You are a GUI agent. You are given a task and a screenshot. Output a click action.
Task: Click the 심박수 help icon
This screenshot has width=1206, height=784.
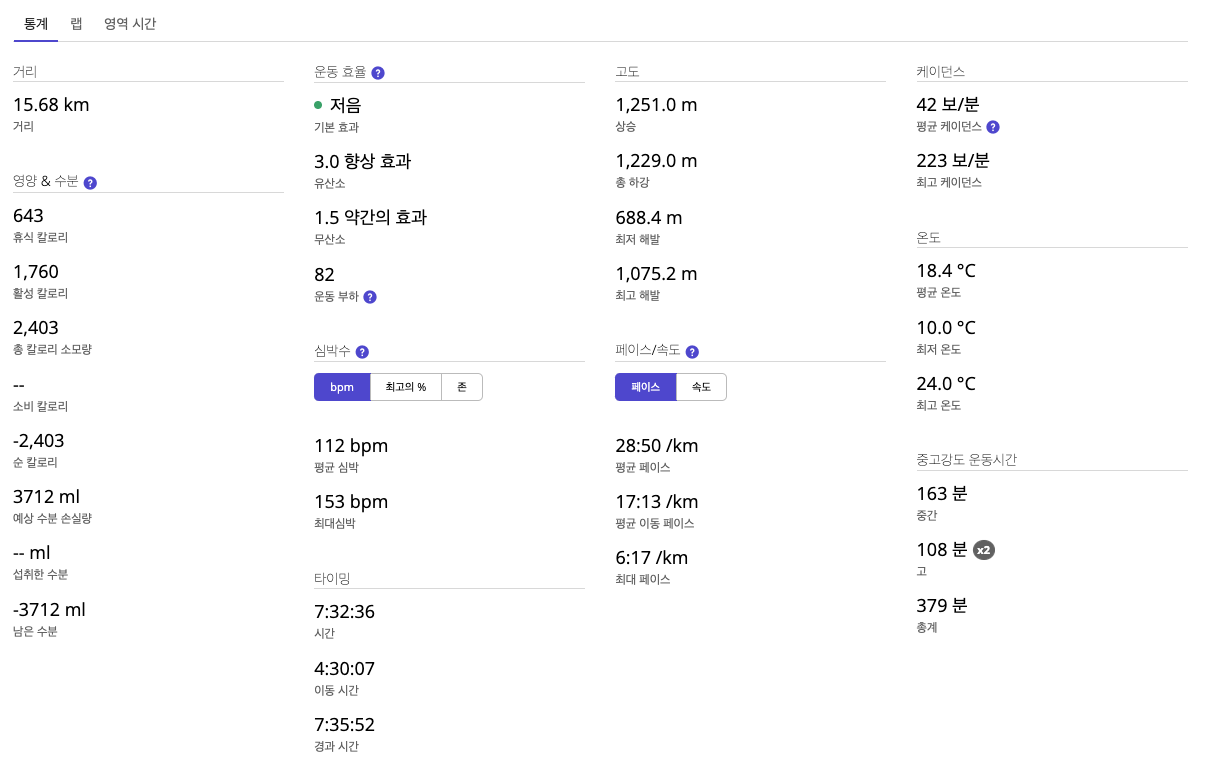(362, 352)
